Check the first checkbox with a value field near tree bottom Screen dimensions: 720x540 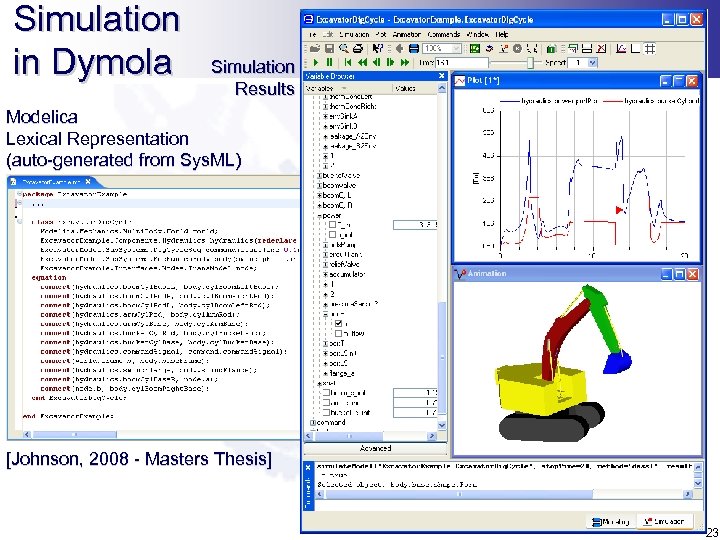[326, 393]
